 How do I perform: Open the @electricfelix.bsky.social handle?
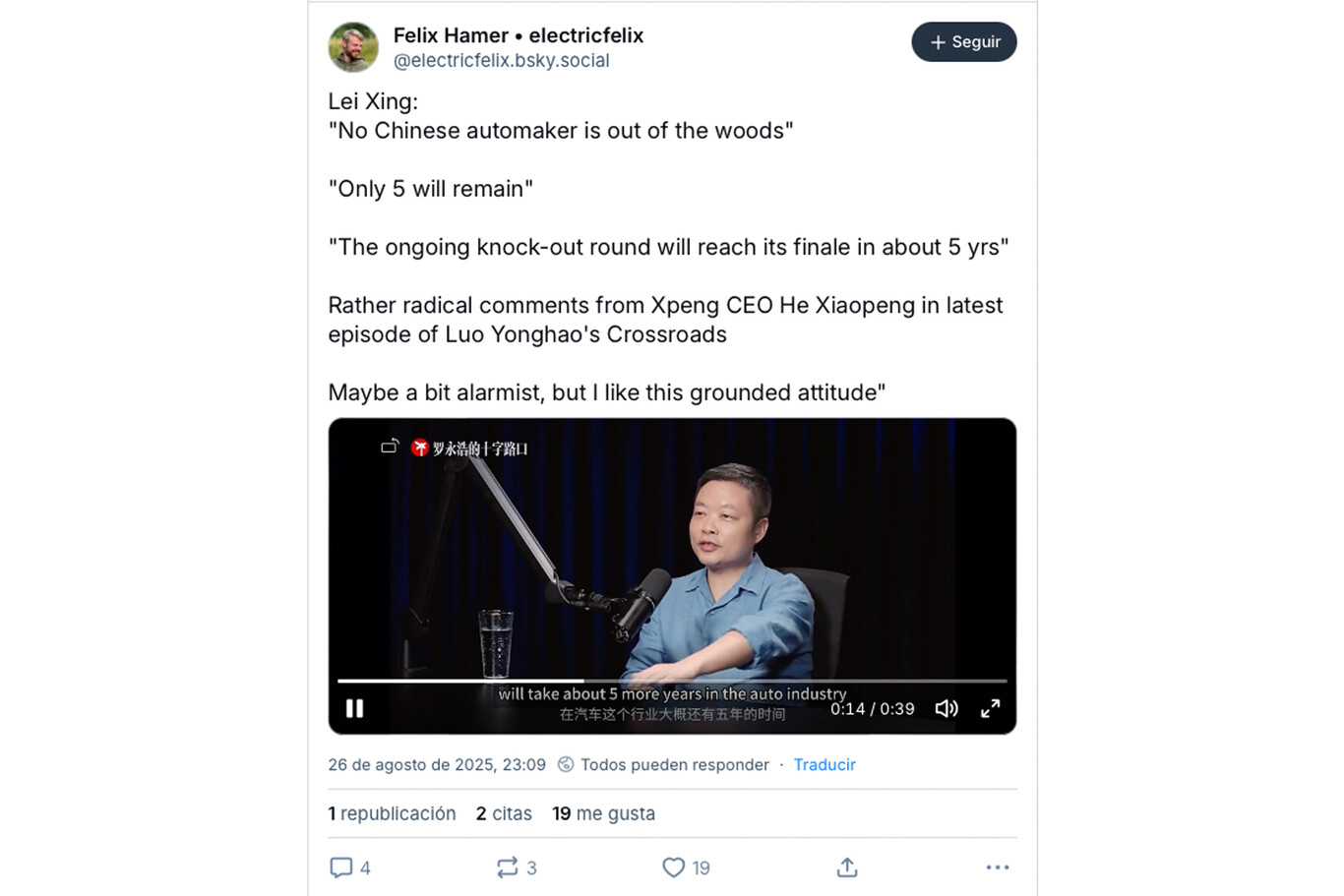[501, 61]
